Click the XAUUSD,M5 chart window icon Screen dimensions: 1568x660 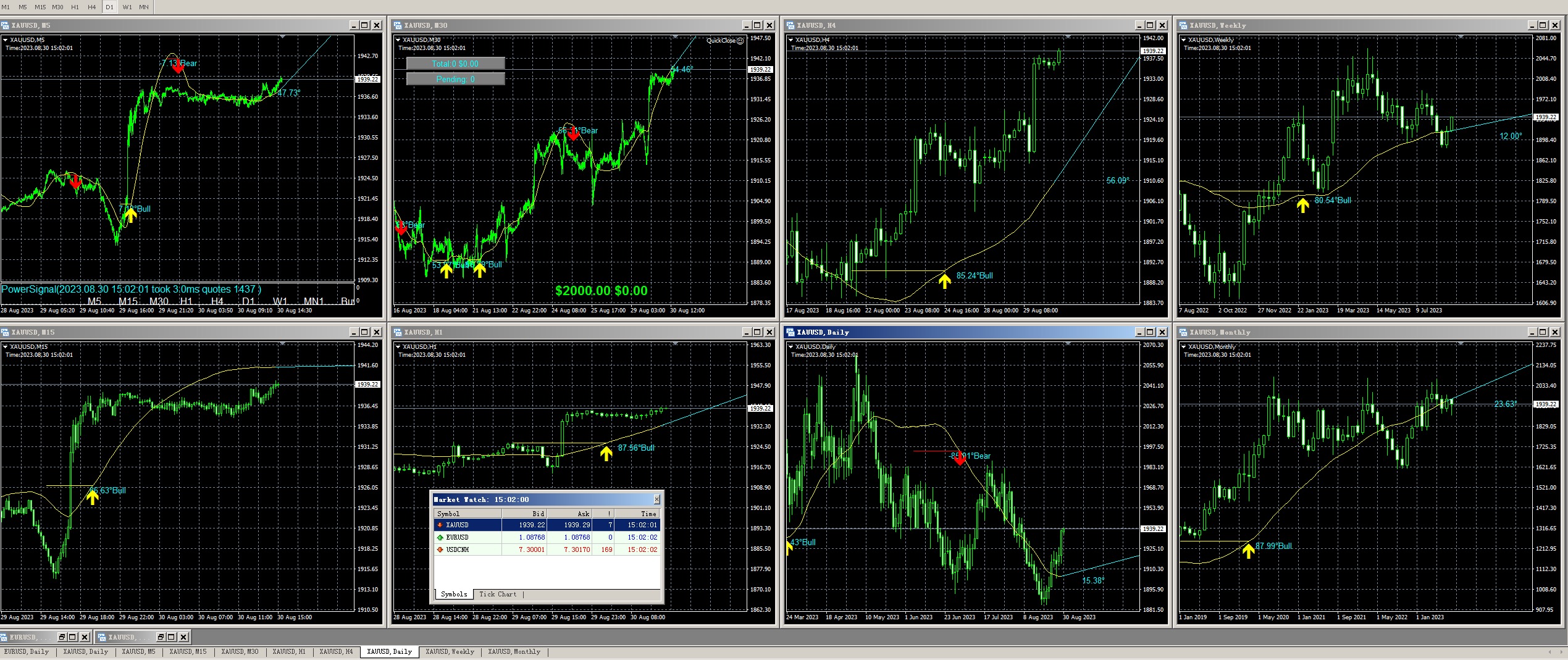pyautogui.click(x=5, y=25)
